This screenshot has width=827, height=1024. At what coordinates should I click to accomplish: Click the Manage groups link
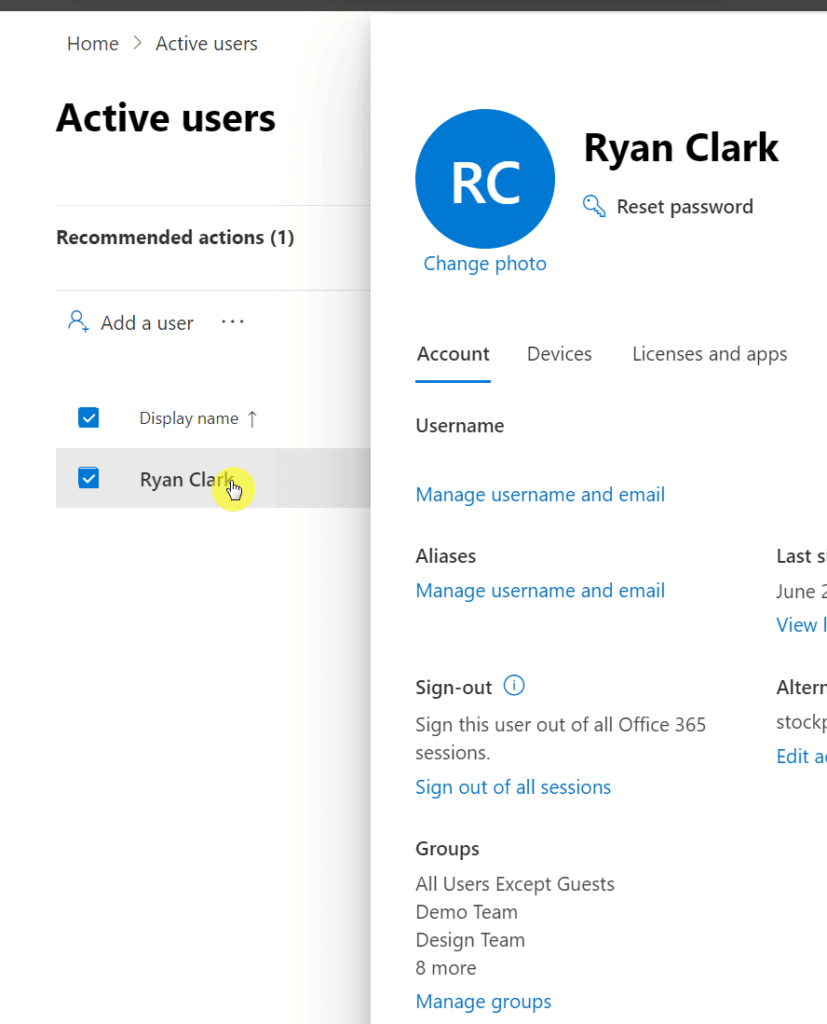click(x=483, y=1002)
